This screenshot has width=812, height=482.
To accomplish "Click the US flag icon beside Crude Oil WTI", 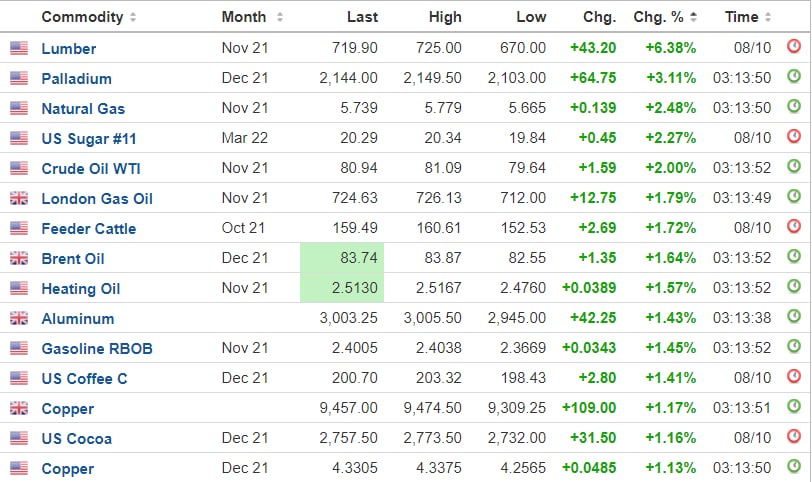I will 19,168.
